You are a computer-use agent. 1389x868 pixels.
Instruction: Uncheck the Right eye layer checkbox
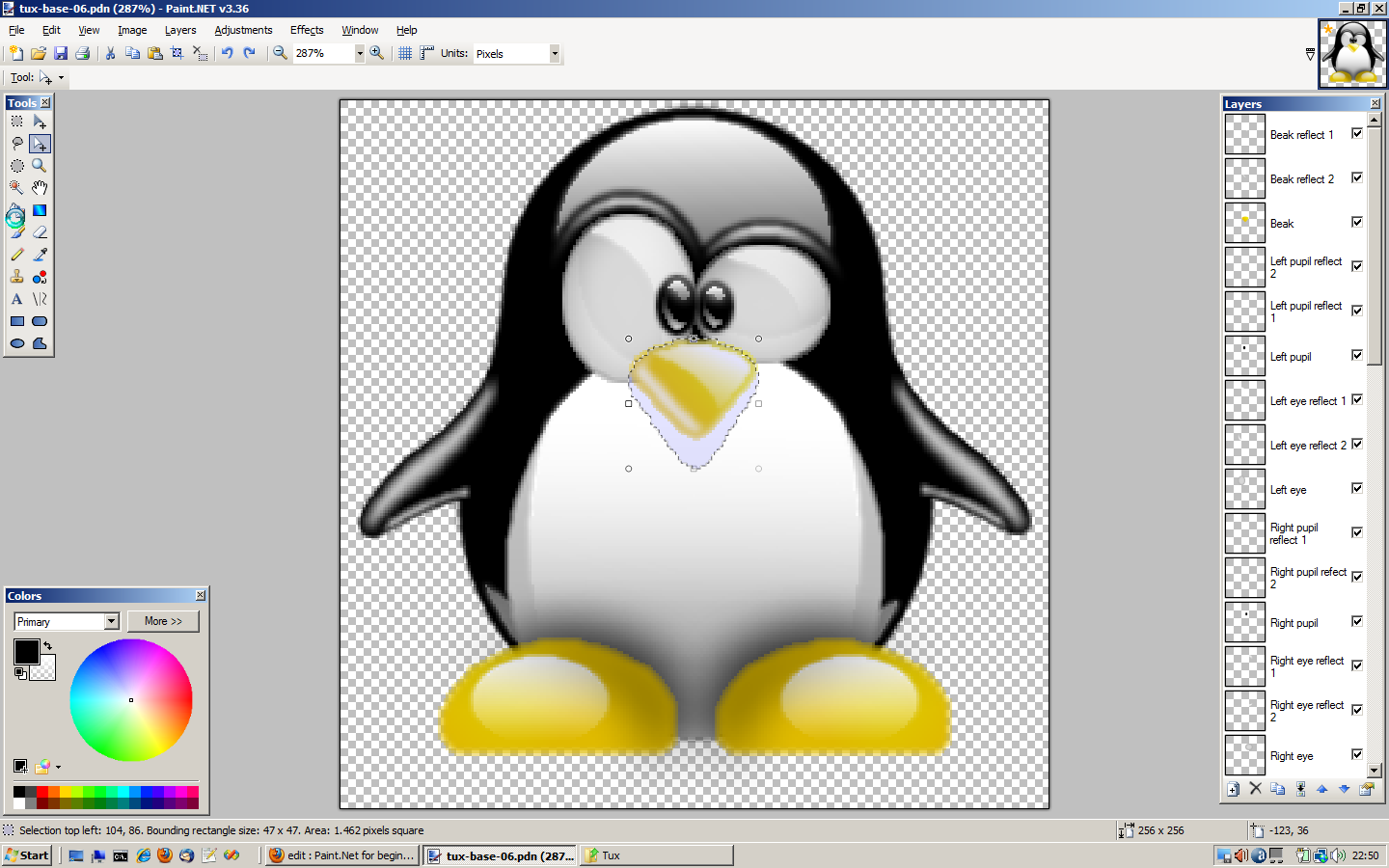click(x=1357, y=754)
